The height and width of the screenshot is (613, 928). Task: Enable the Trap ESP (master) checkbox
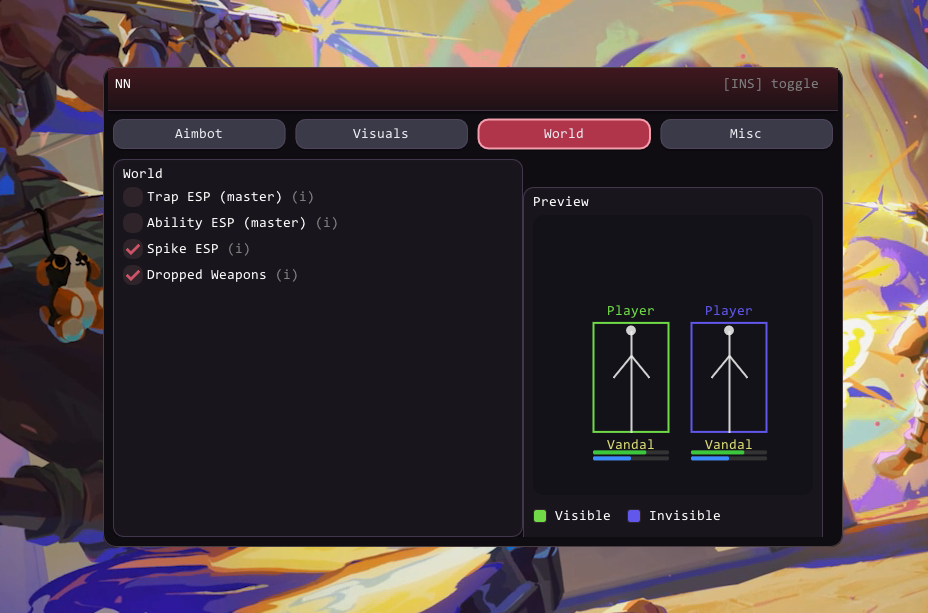coord(133,197)
